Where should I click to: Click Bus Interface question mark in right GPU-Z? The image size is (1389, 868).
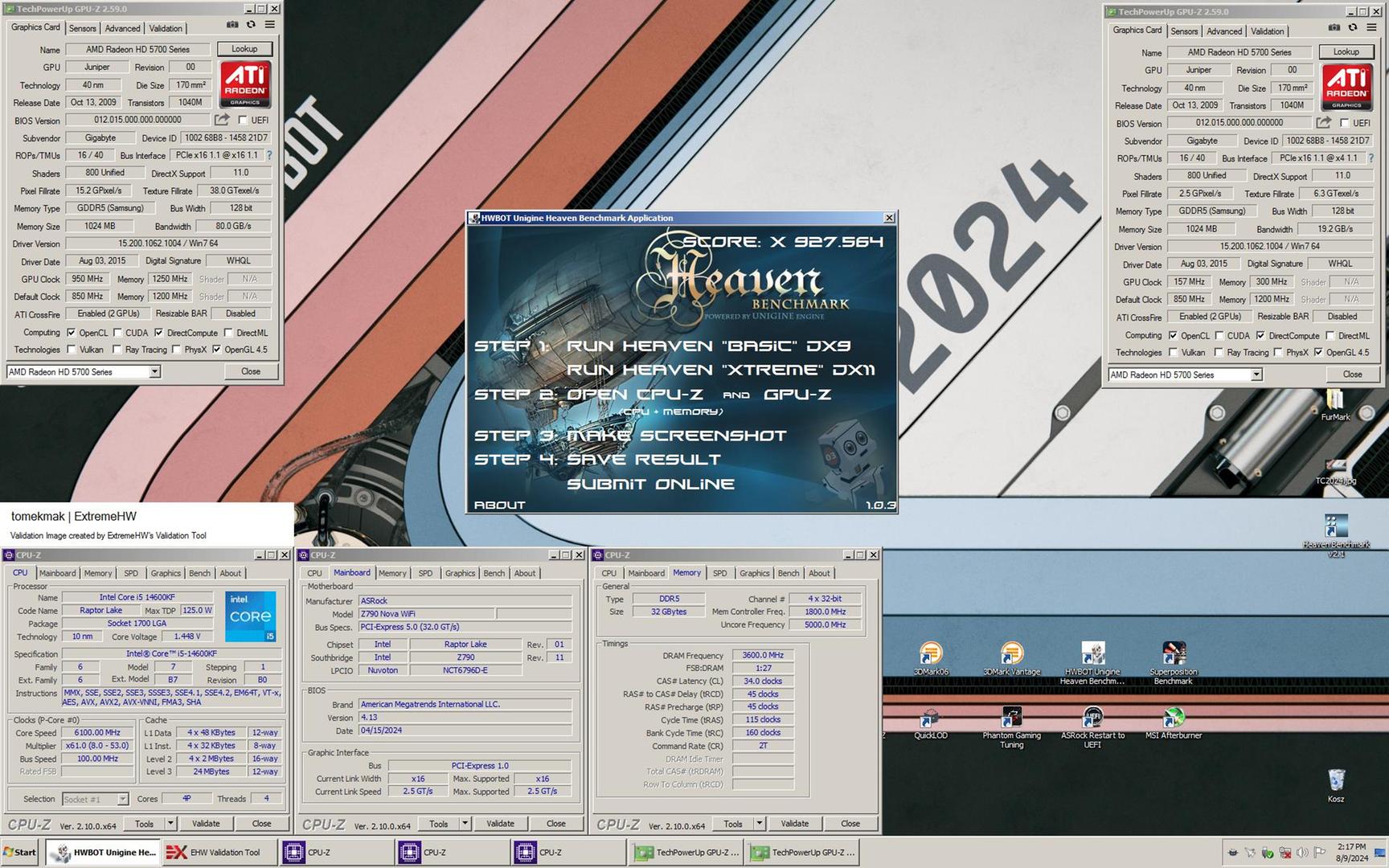[1371, 158]
